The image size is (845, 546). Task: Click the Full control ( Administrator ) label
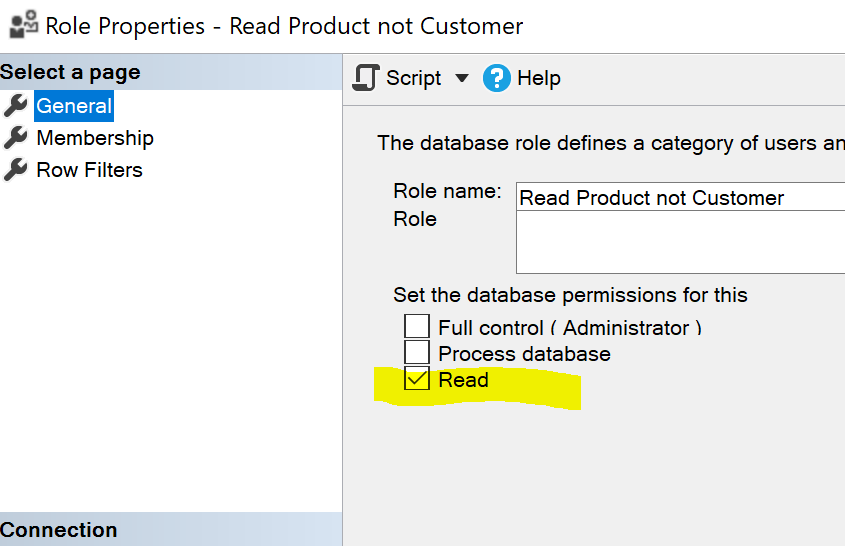click(x=570, y=328)
